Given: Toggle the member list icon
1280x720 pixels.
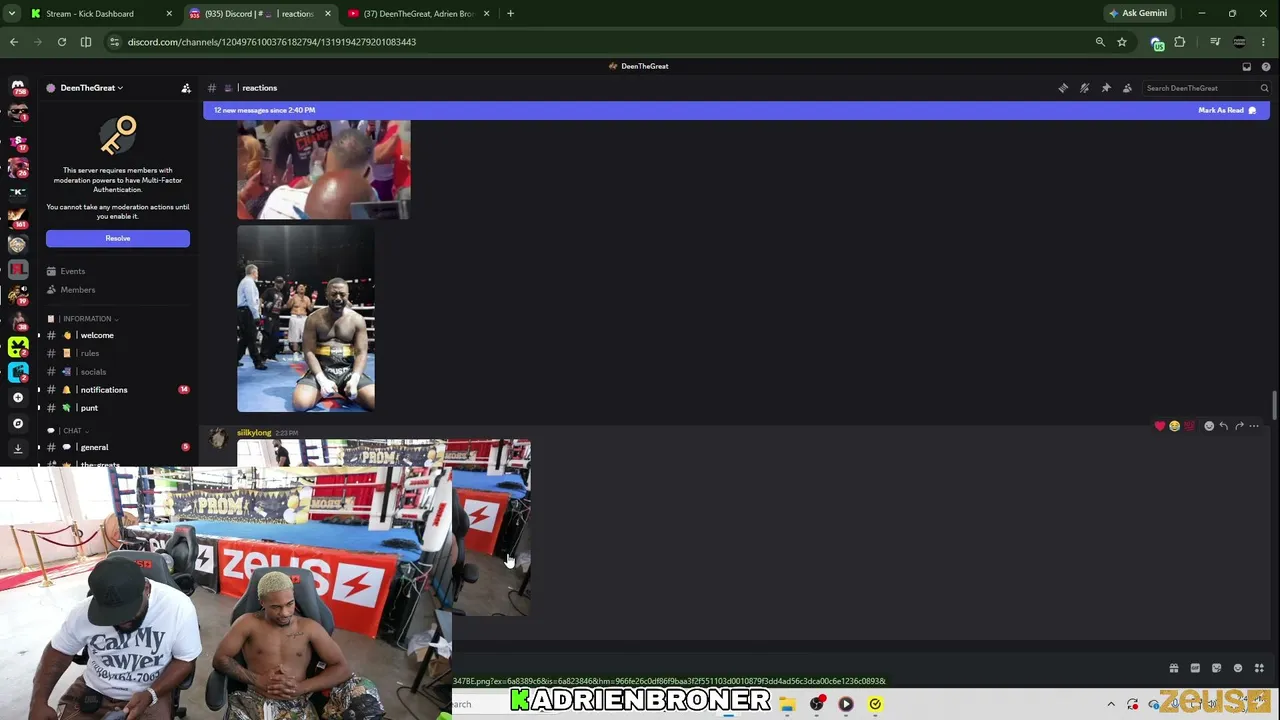Looking at the screenshot, I should click(x=1127, y=88).
